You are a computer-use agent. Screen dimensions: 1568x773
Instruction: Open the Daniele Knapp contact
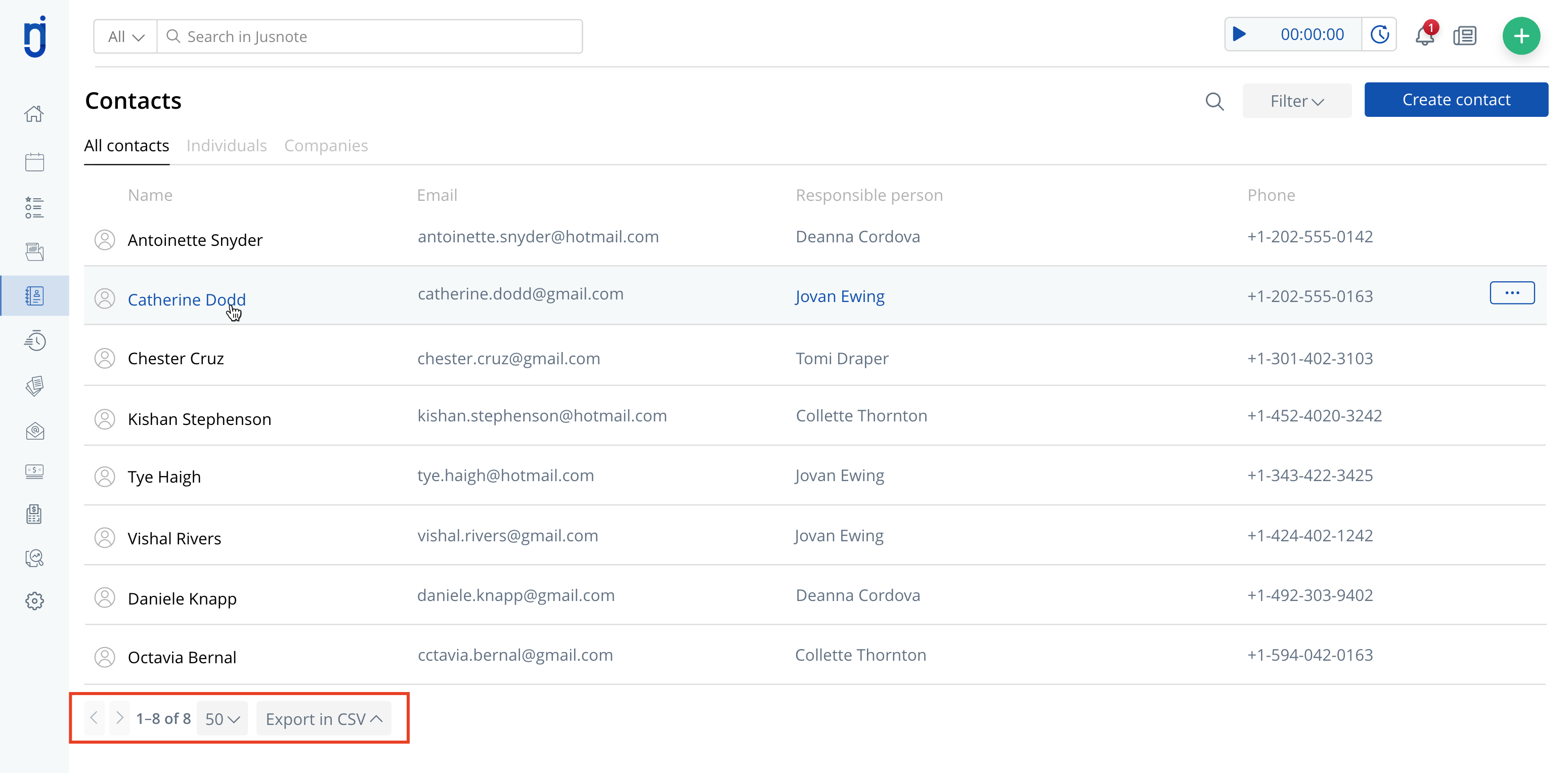tap(182, 598)
